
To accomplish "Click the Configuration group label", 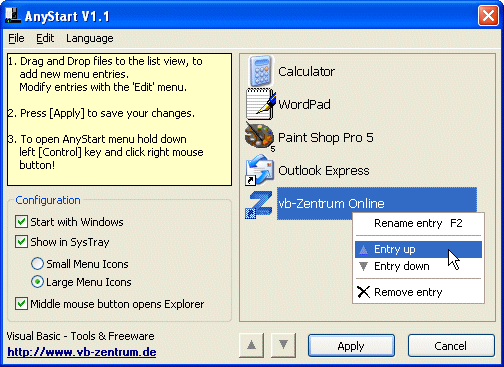I will [x=48, y=200].
